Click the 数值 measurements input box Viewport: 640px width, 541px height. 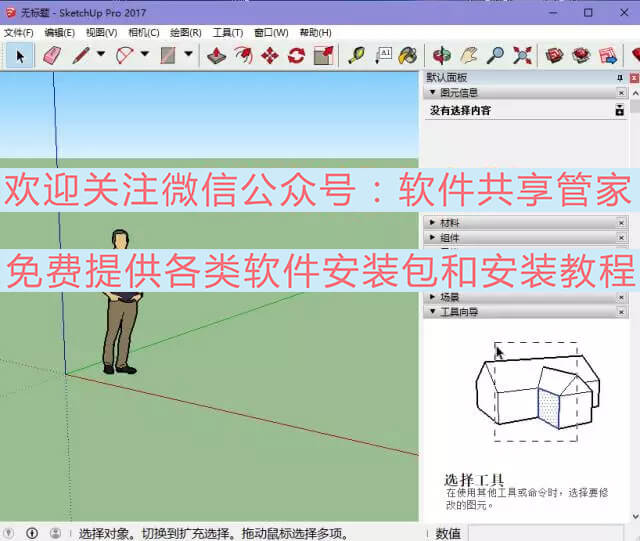(x=545, y=534)
